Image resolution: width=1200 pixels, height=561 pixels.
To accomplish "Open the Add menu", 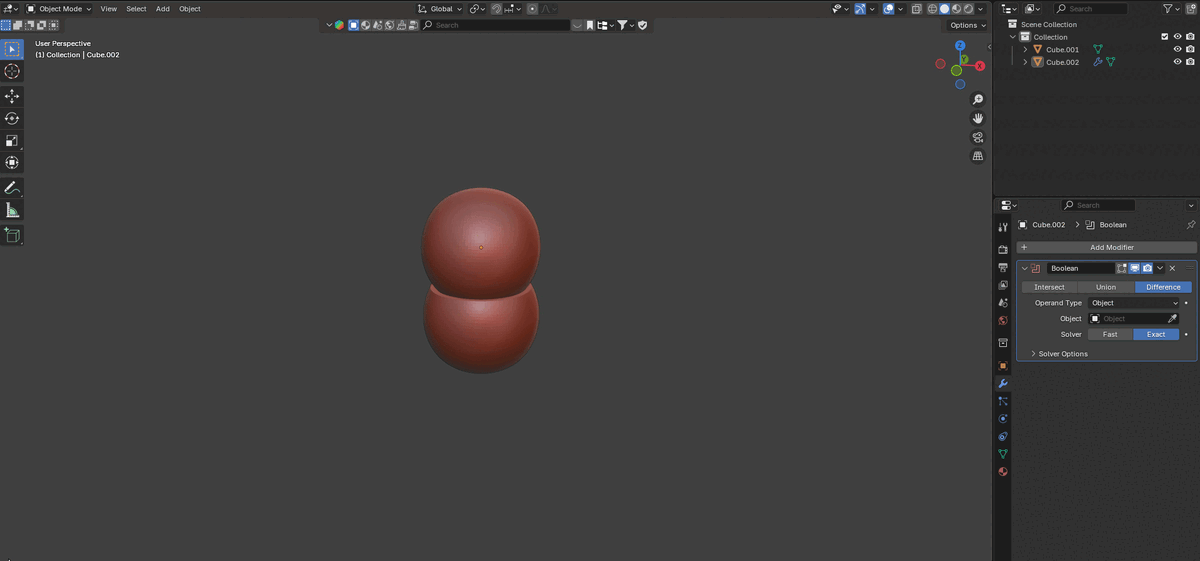I will pos(162,9).
